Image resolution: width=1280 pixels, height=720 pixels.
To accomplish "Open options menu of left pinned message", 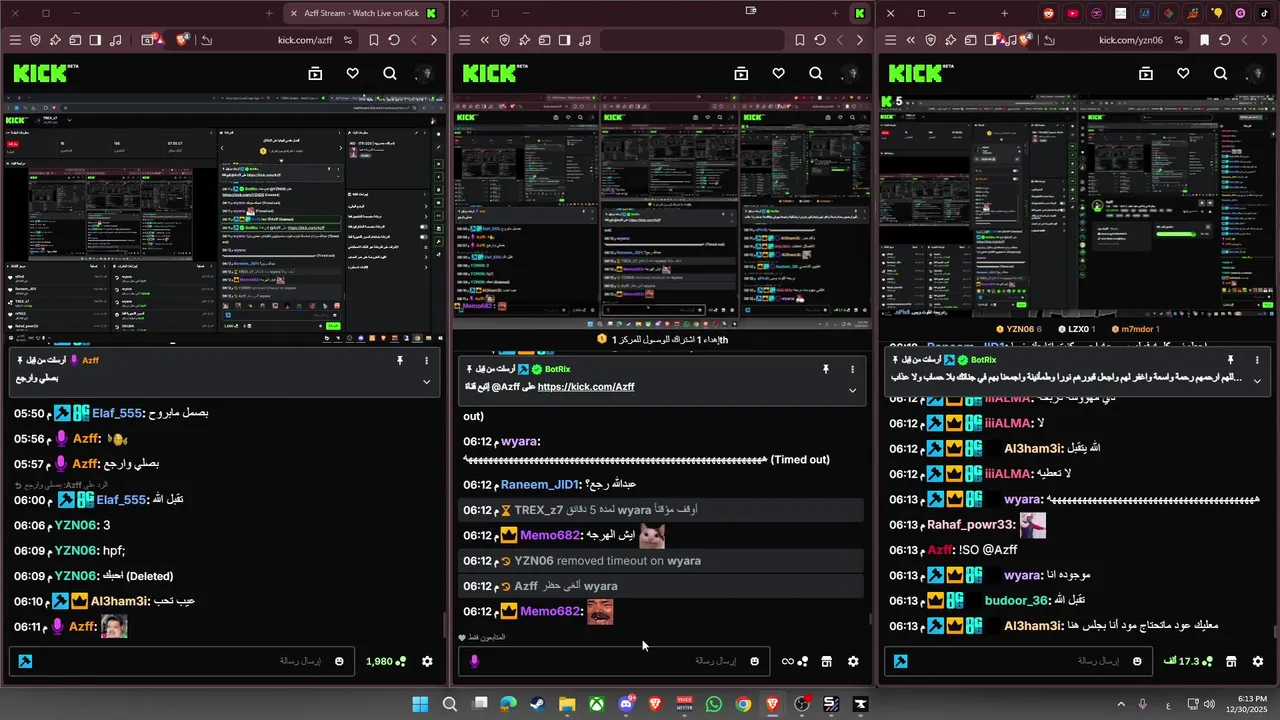I will 427,360.
